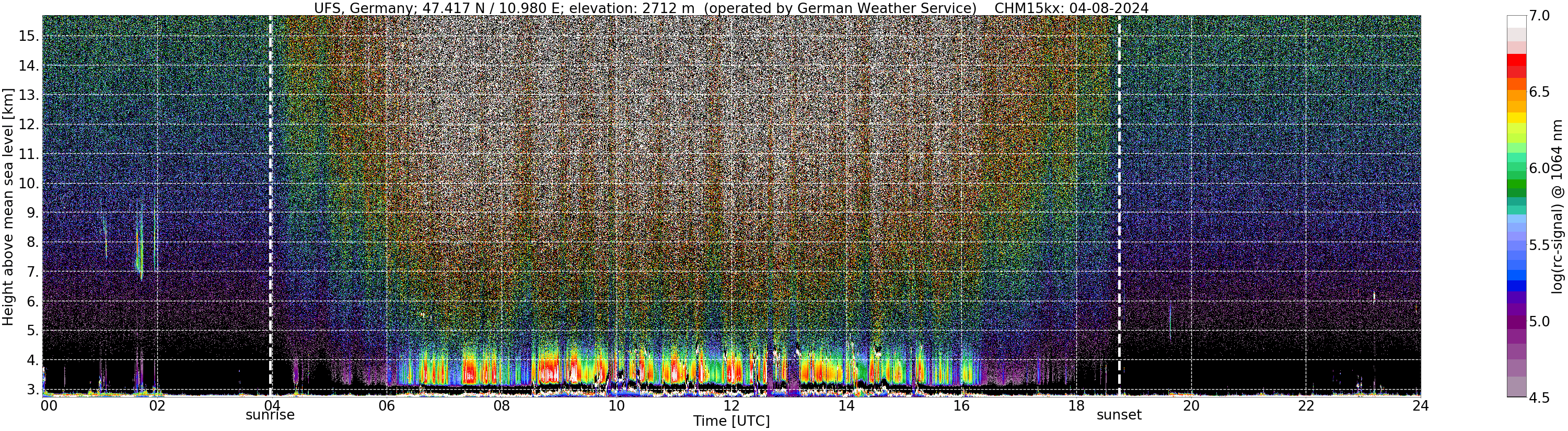Click the time axis tick label '20'
The width and height of the screenshot is (1568, 431).
click(1191, 405)
